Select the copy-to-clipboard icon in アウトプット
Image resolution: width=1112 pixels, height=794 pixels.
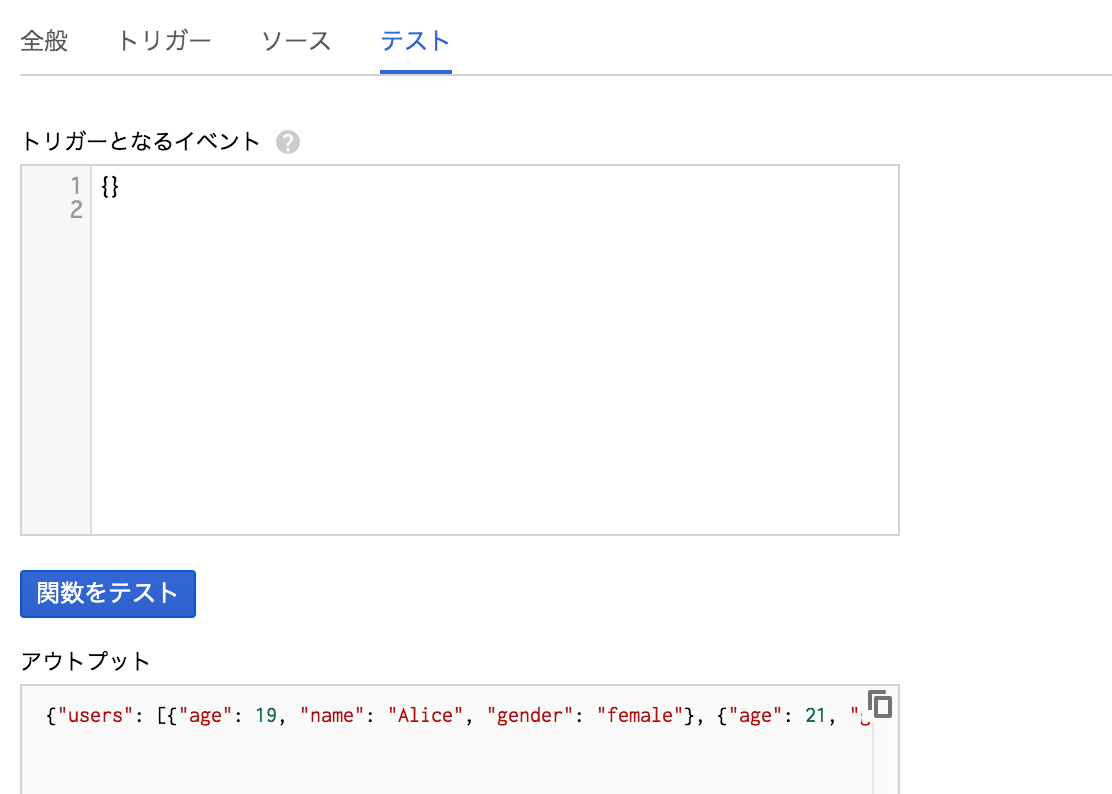click(x=881, y=705)
